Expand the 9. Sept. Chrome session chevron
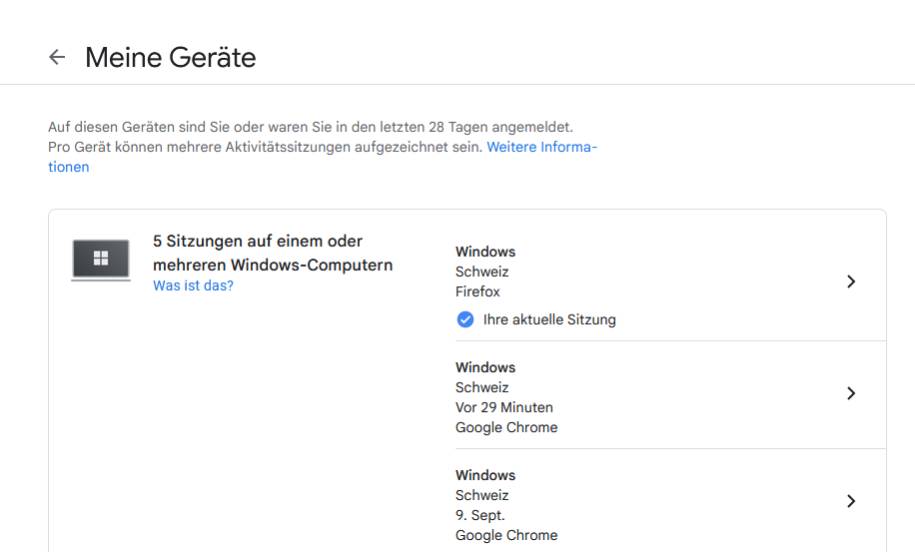The height and width of the screenshot is (552, 915). [850, 501]
